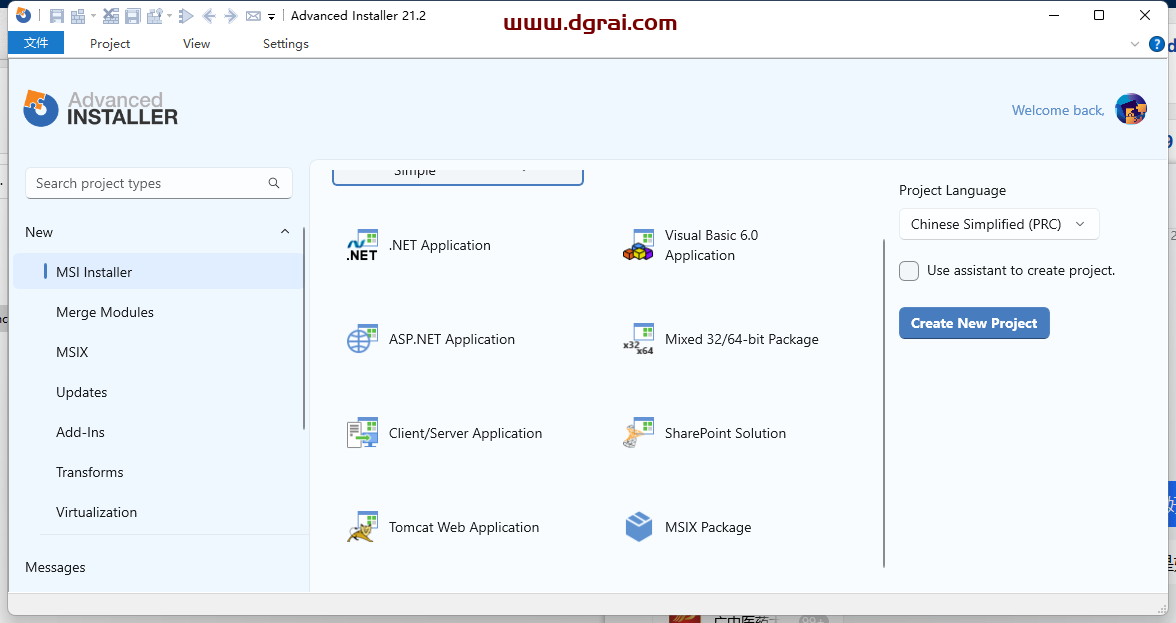Select Transforms in the sidebar
This screenshot has height=623, width=1176.
point(89,472)
